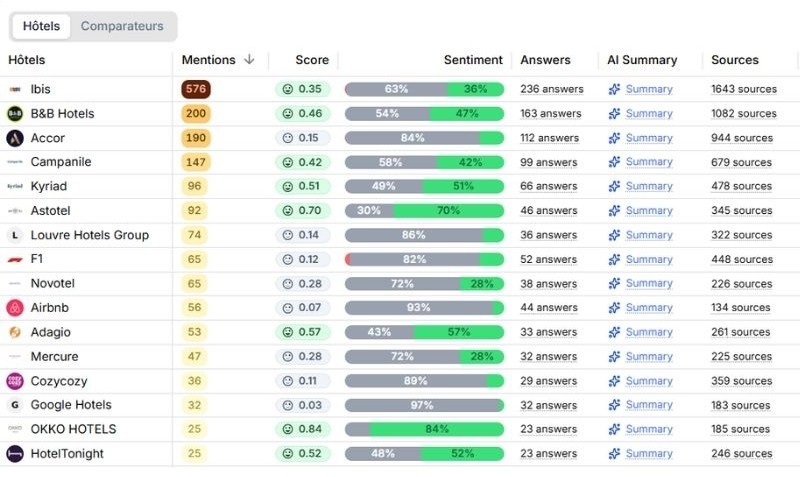800x477 pixels.
Task: Click the Accor logo icon
Action: (x=15, y=138)
